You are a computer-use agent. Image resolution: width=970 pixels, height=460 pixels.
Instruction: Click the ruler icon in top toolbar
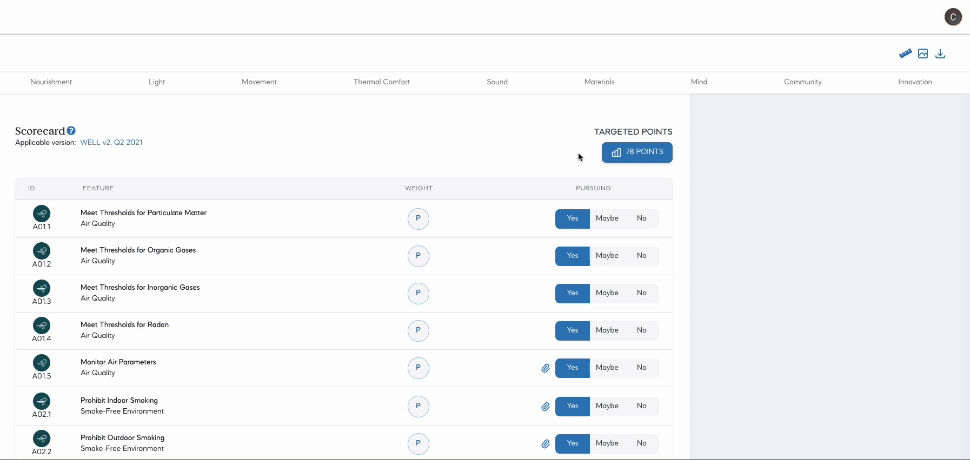(x=905, y=54)
